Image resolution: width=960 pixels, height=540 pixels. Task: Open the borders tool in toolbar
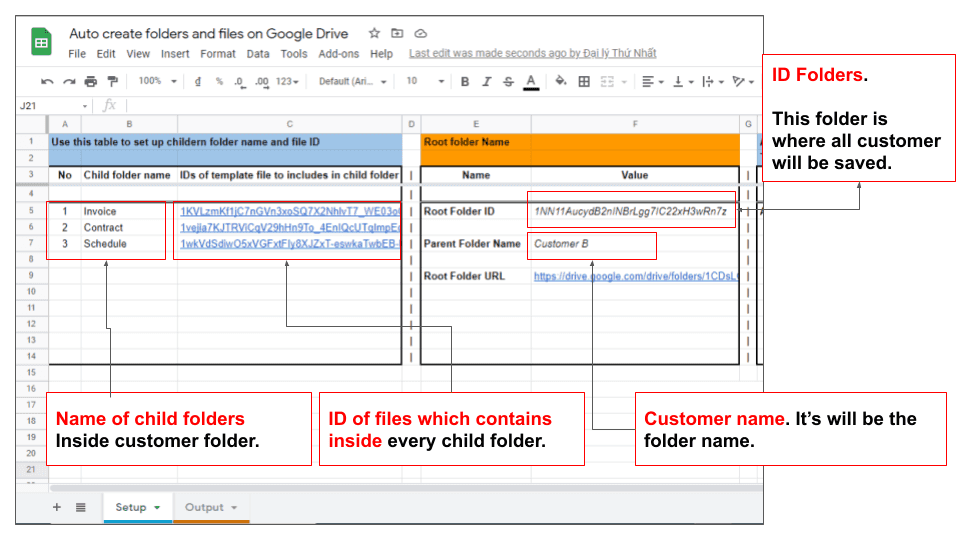(584, 82)
